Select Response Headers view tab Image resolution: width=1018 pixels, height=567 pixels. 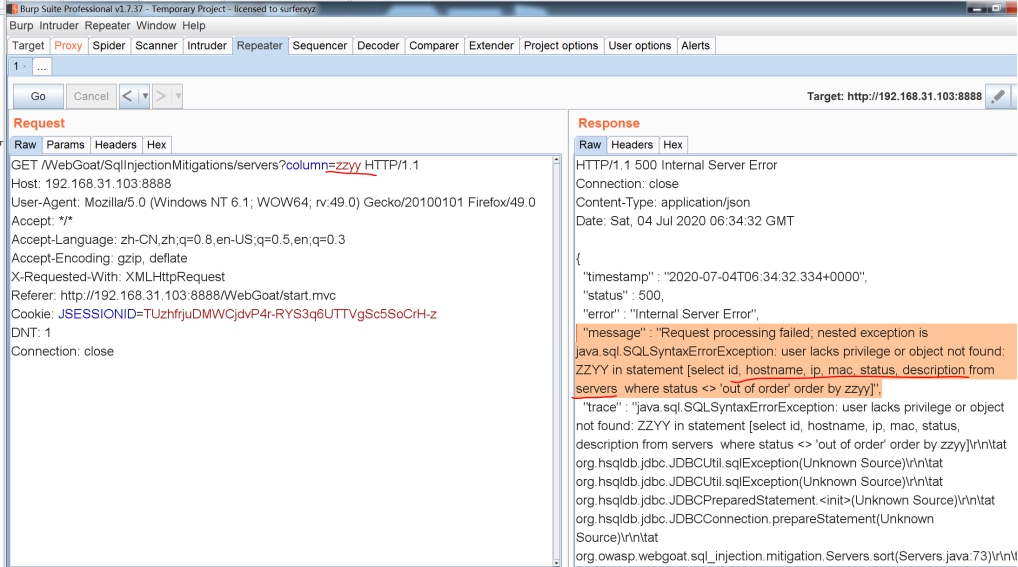tap(632, 145)
